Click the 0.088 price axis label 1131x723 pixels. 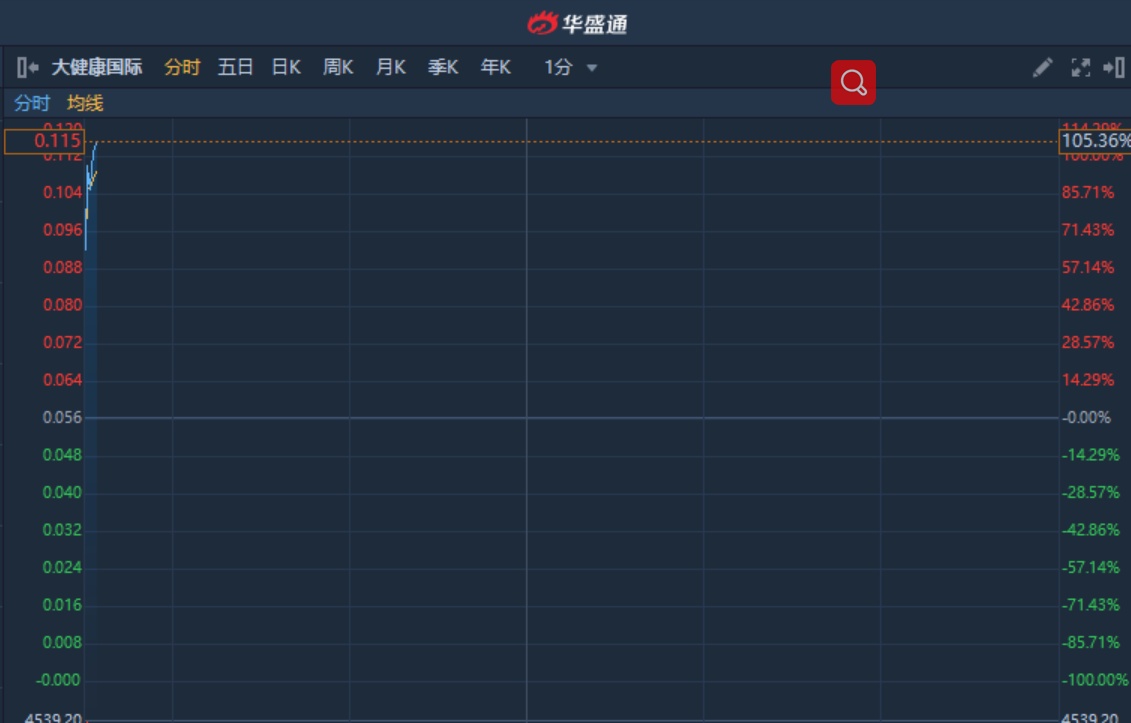(x=62, y=268)
